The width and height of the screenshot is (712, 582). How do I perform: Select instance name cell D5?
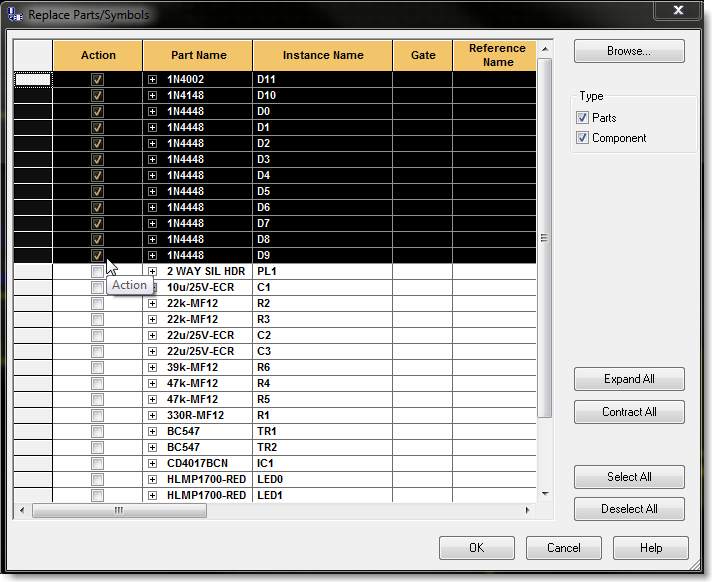[x=322, y=191]
